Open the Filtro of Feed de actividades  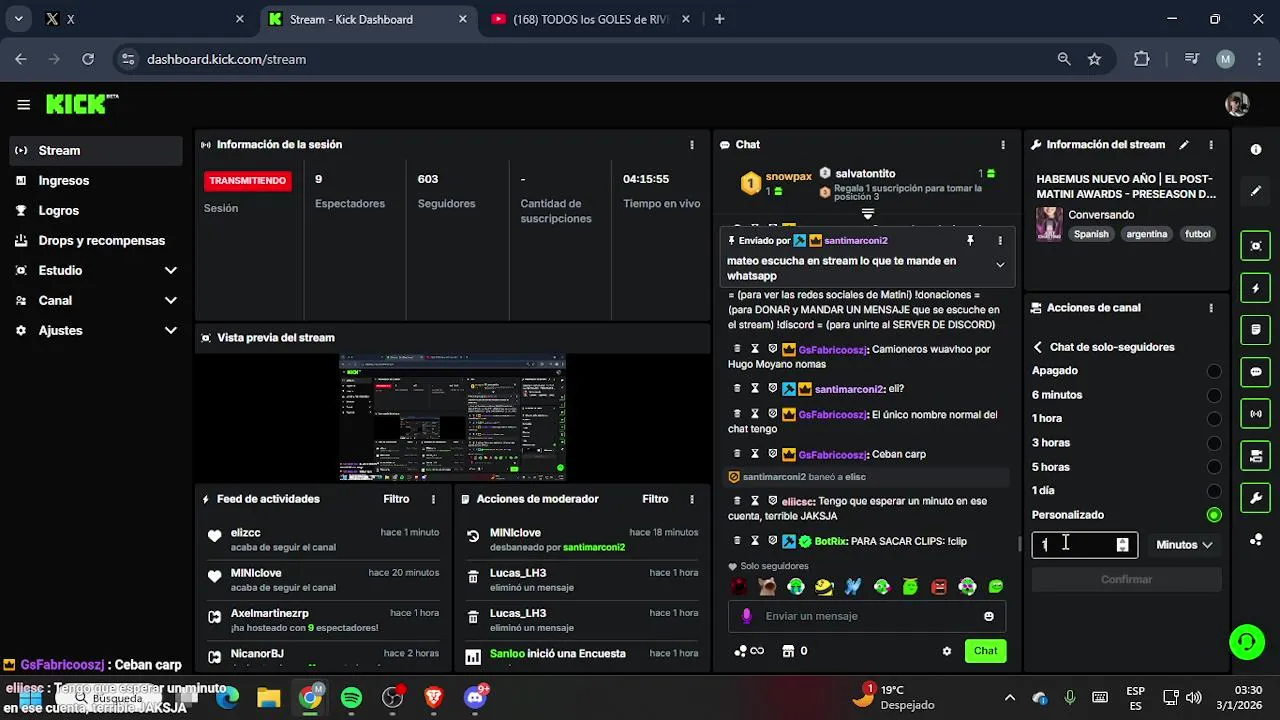click(396, 499)
